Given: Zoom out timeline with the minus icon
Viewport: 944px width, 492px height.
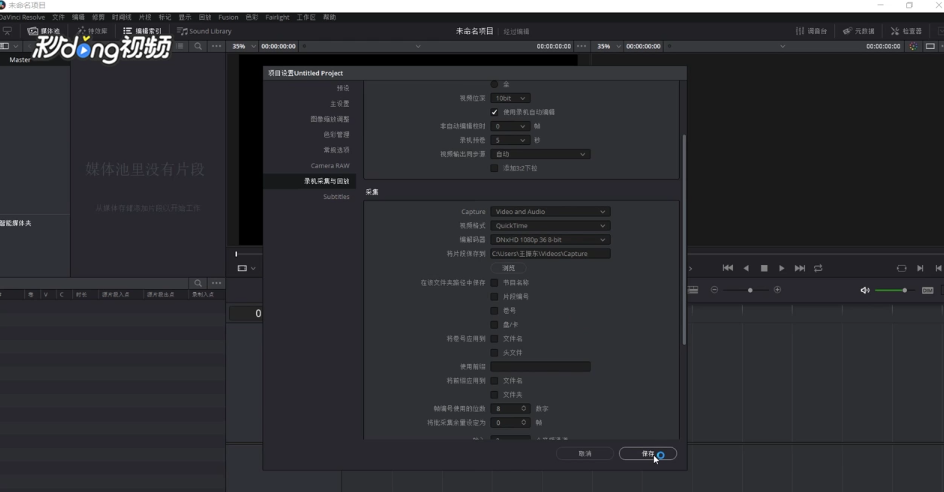Looking at the screenshot, I should point(714,290).
